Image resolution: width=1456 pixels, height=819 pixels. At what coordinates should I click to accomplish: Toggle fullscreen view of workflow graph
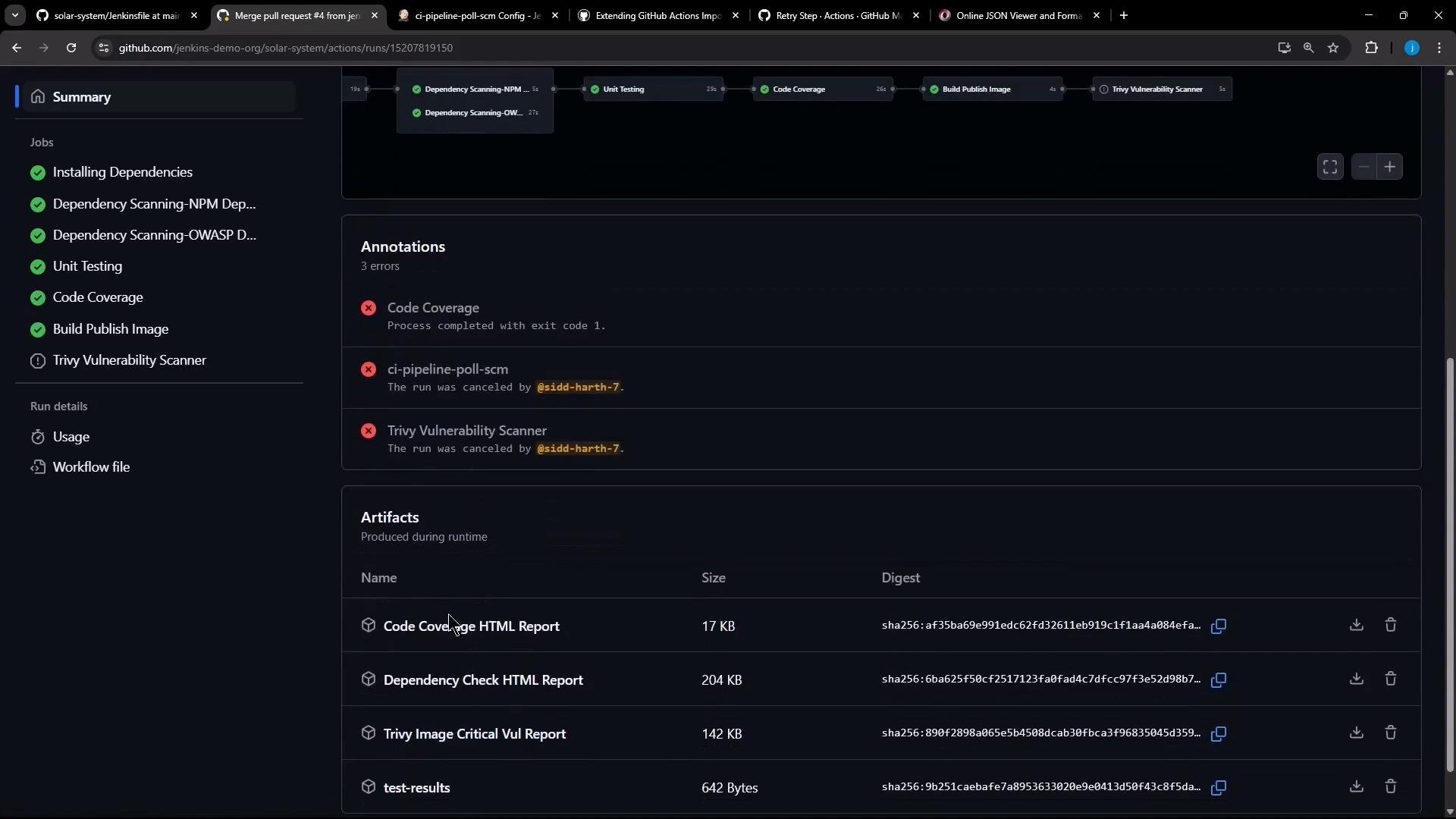[1330, 167]
